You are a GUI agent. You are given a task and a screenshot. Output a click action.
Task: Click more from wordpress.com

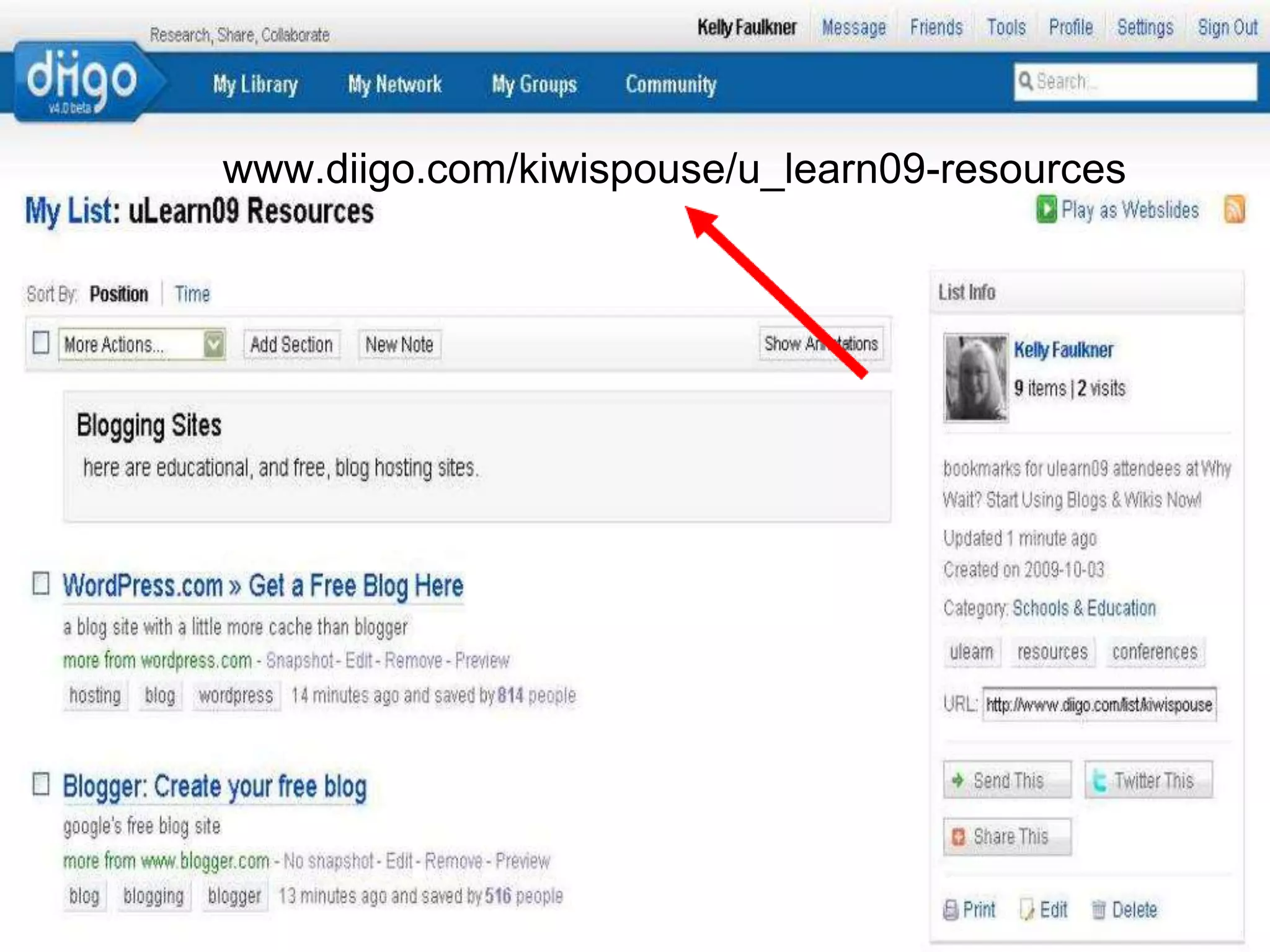[x=158, y=661]
